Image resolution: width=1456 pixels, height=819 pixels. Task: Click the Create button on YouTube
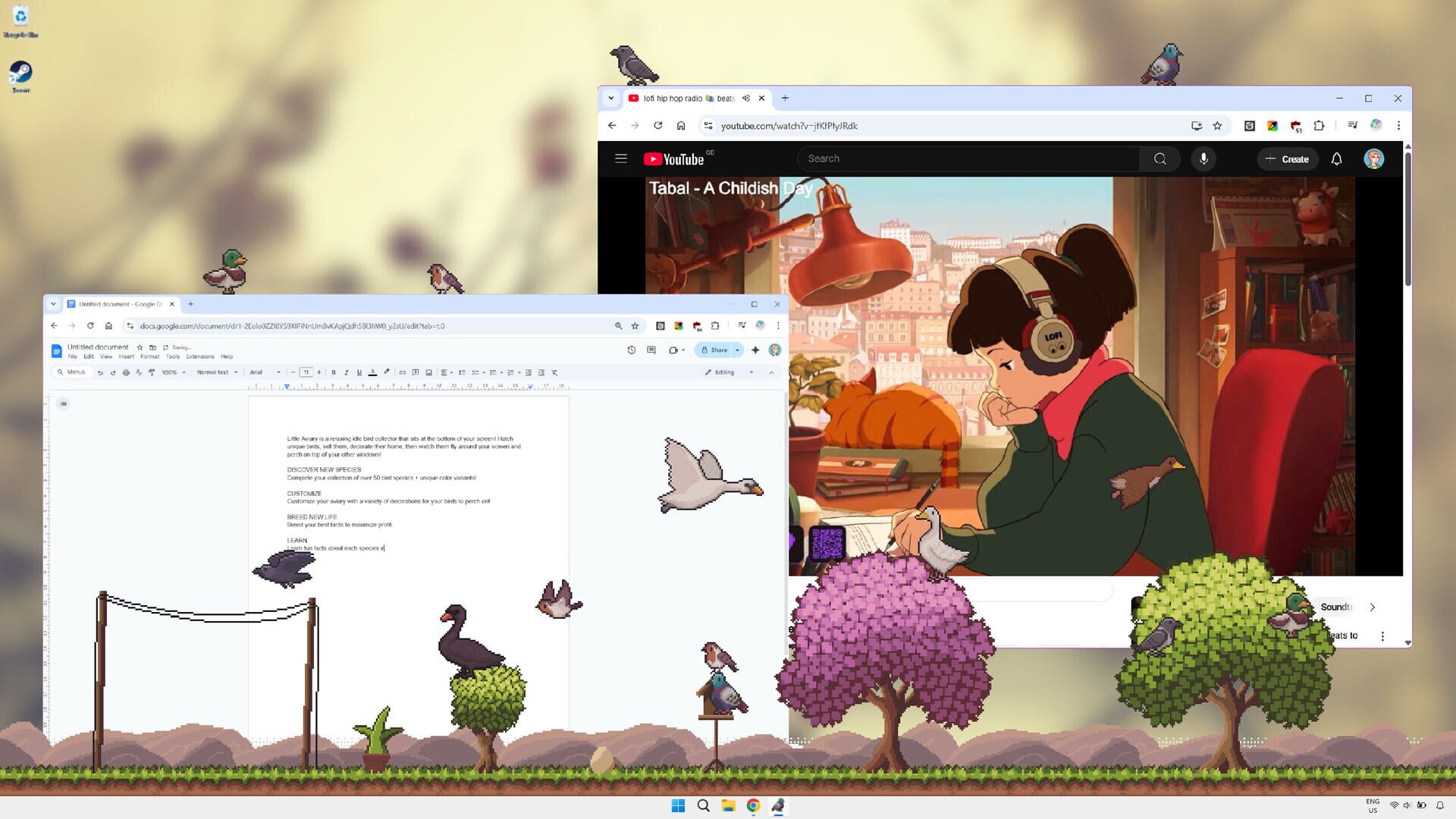pyautogui.click(x=1287, y=158)
